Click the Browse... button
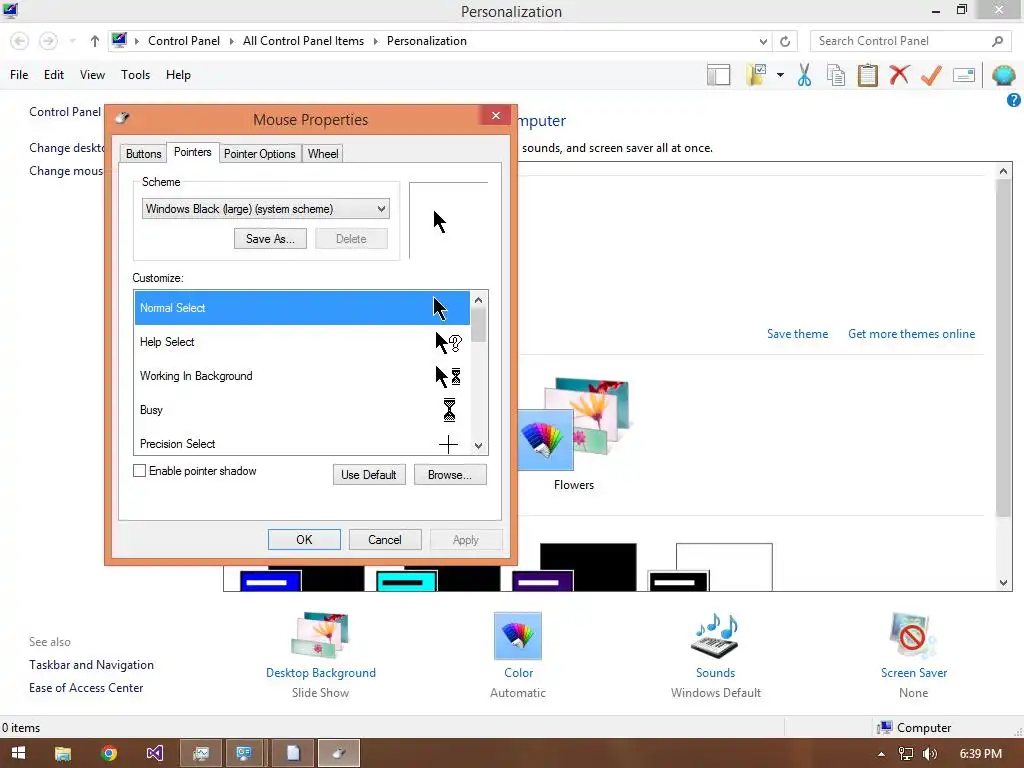This screenshot has height=768, width=1024. (450, 475)
